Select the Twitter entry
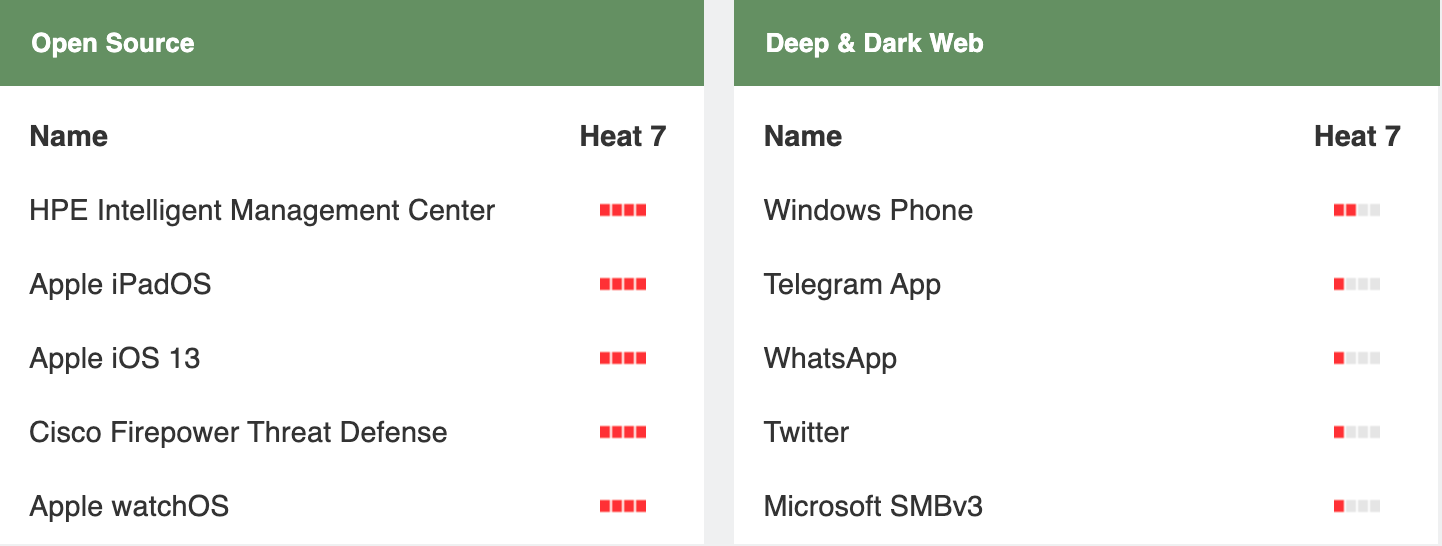Screen dimensions: 1442x546 pos(806,432)
